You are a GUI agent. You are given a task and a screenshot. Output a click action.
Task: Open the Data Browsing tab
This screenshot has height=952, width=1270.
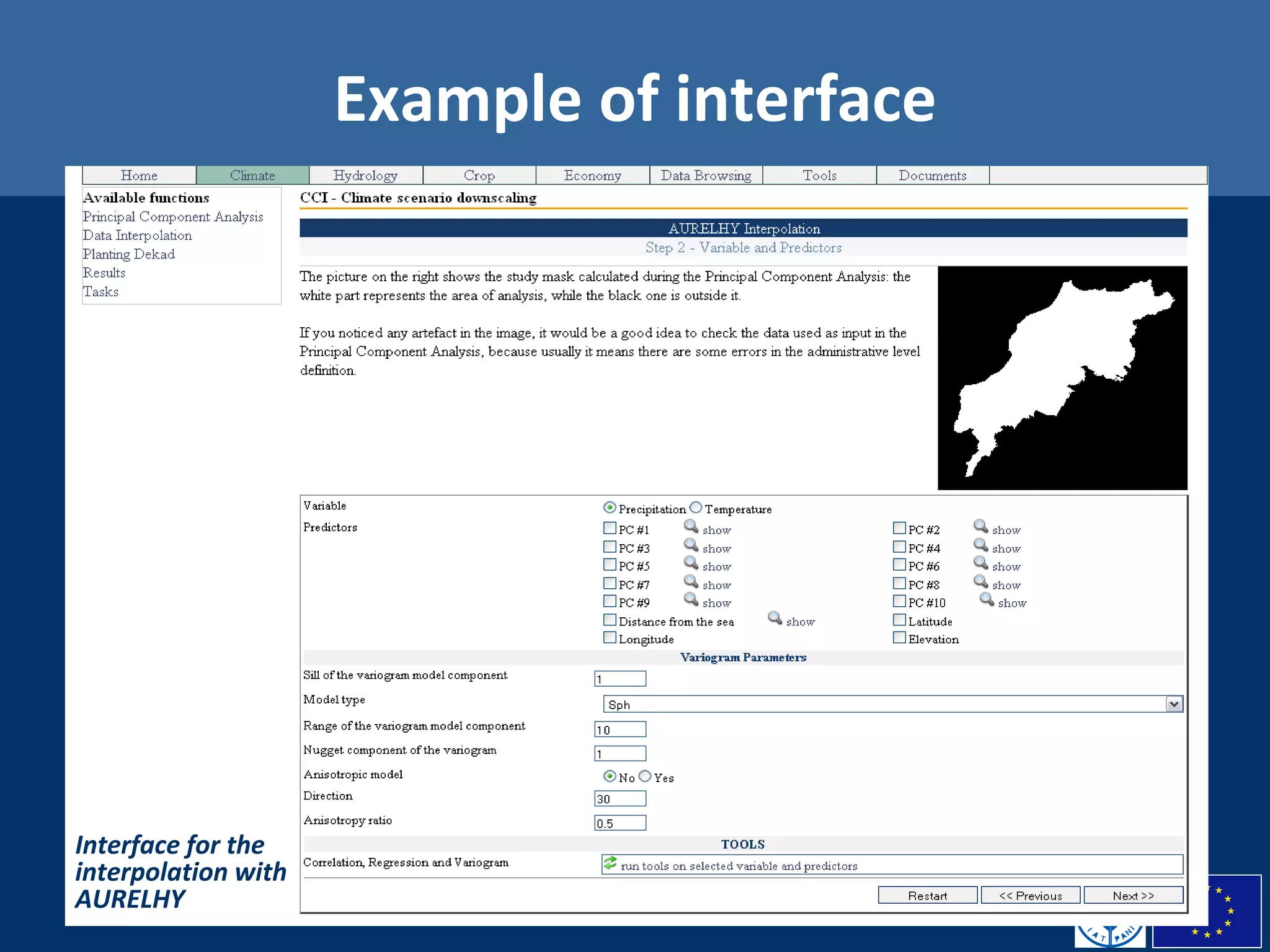point(706,175)
